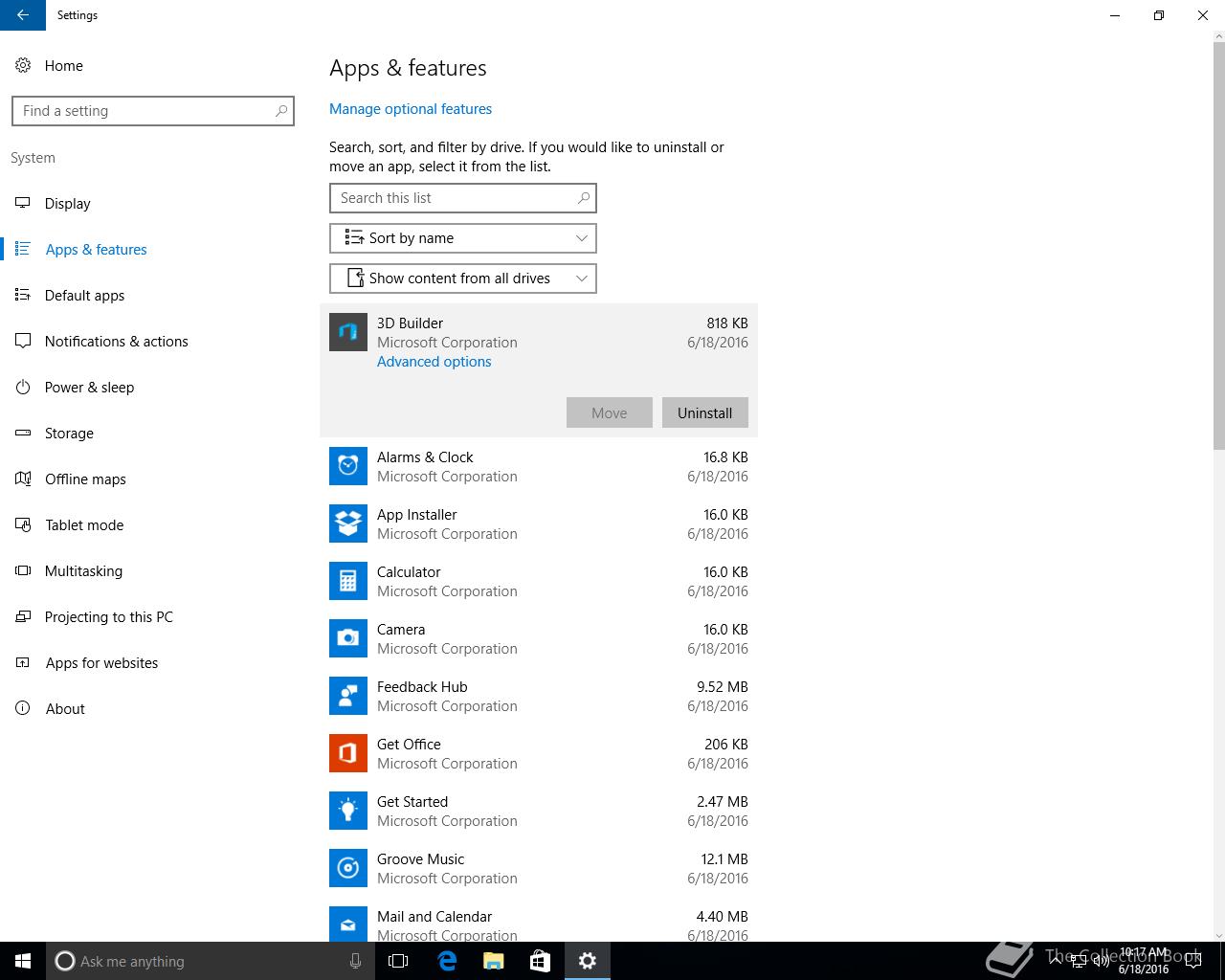Click the Manage optional features link

click(x=411, y=109)
